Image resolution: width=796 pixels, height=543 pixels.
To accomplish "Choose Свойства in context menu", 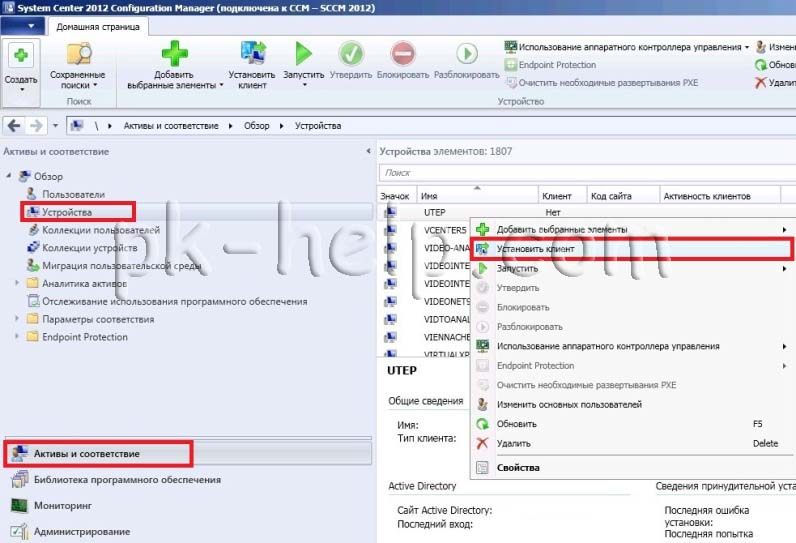I will coord(631,467).
